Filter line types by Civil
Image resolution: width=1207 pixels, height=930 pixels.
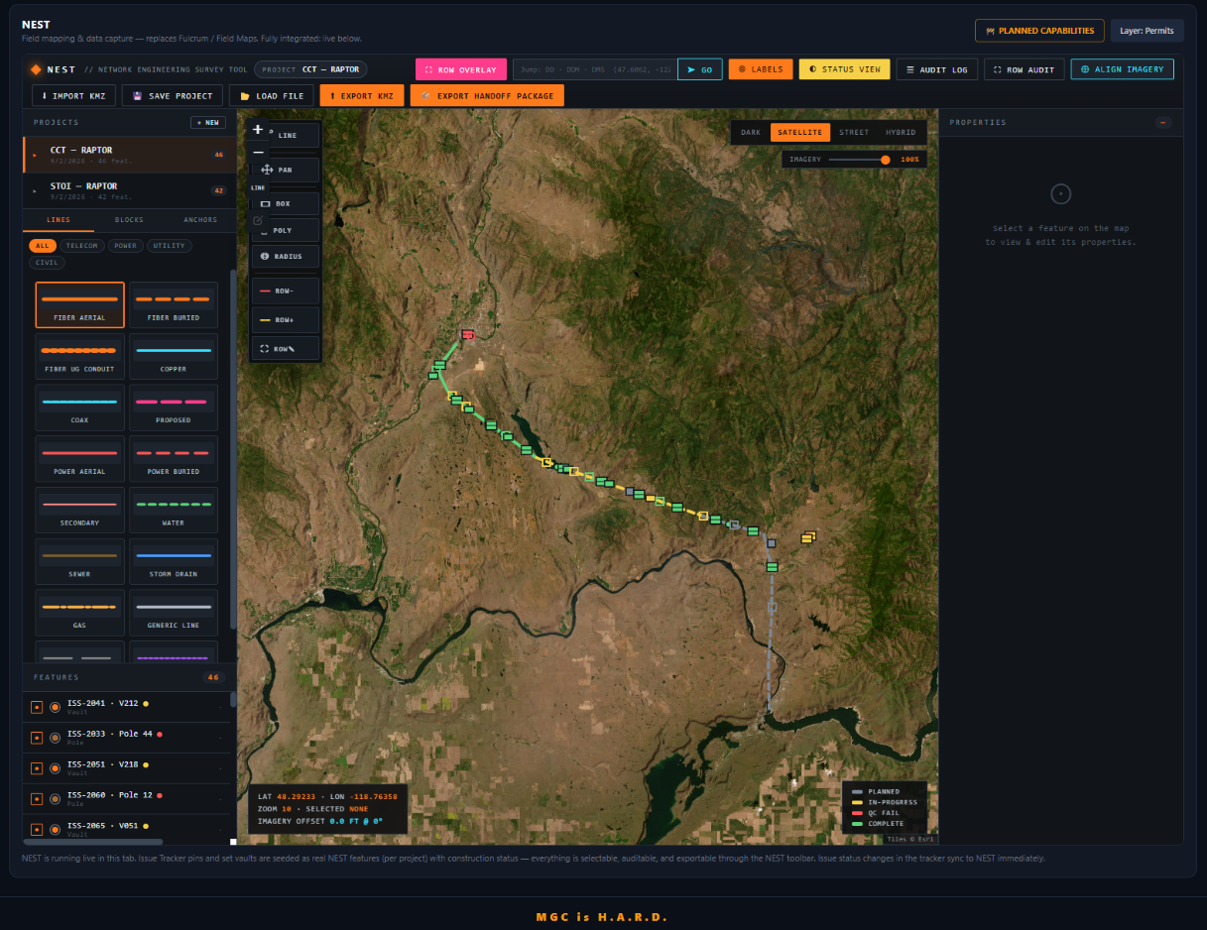coord(47,263)
